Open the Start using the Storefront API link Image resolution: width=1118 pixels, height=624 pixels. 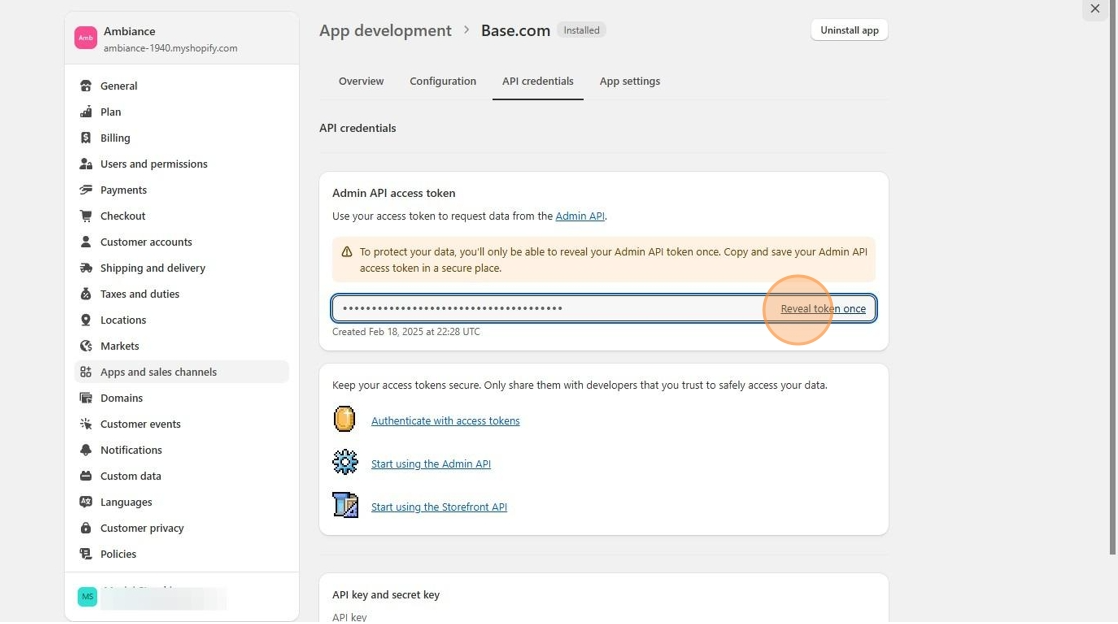(x=439, y=507)
